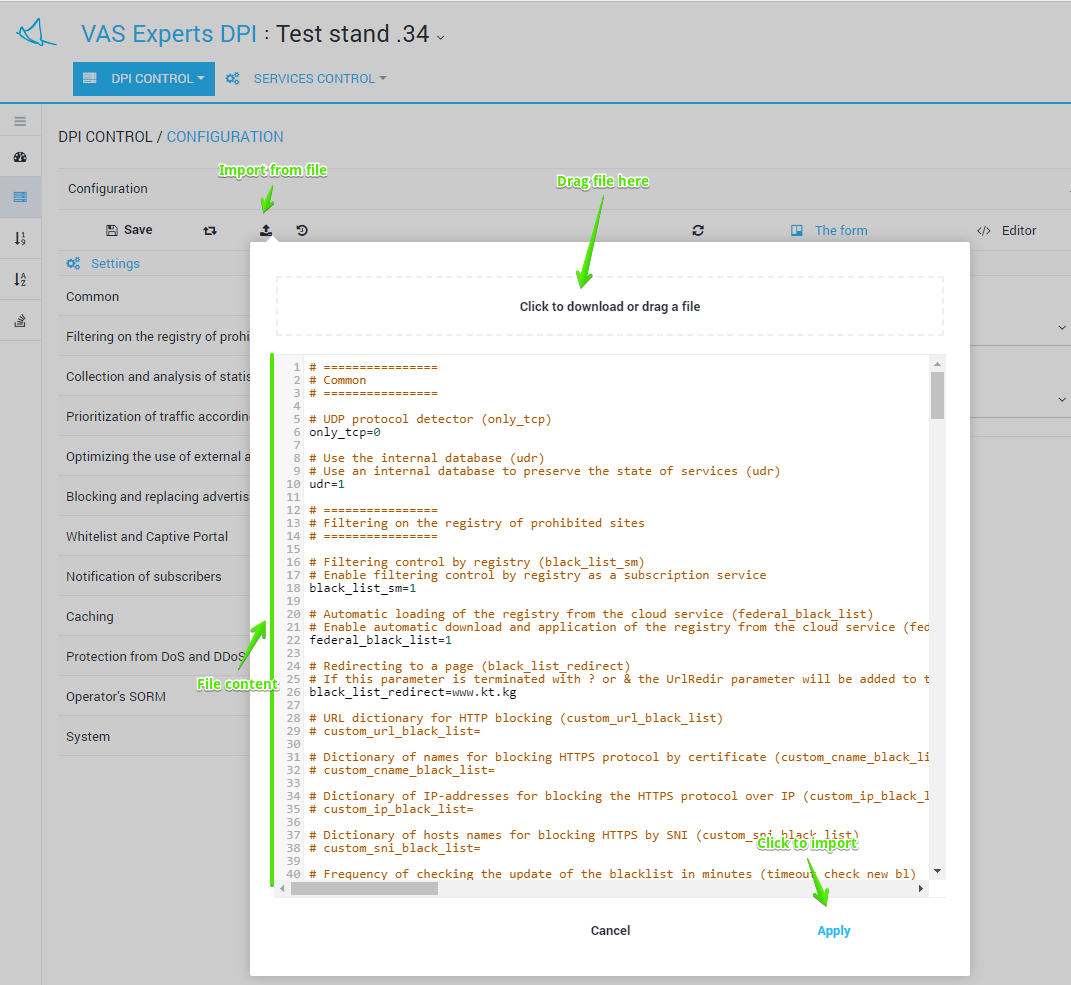Screen dimensions: 1071x985
Task: Click the history clock icon in toolbar
Action: pyautogui.click(x=302, y=230)
